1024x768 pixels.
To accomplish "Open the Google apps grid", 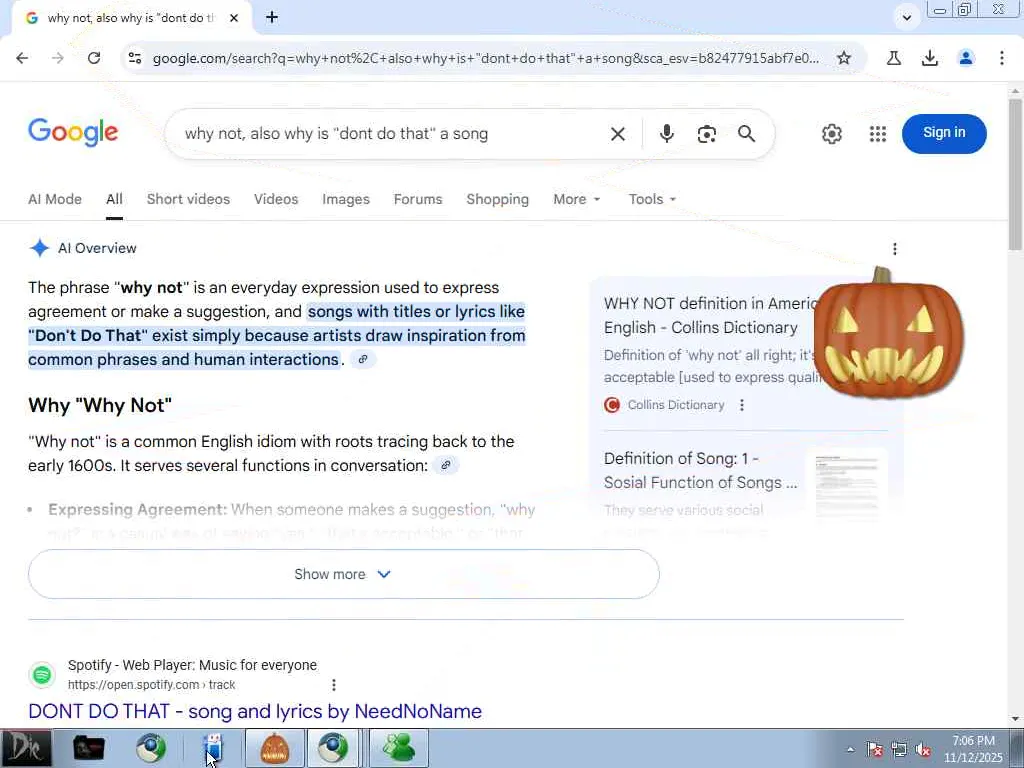I will coord(878,134).
